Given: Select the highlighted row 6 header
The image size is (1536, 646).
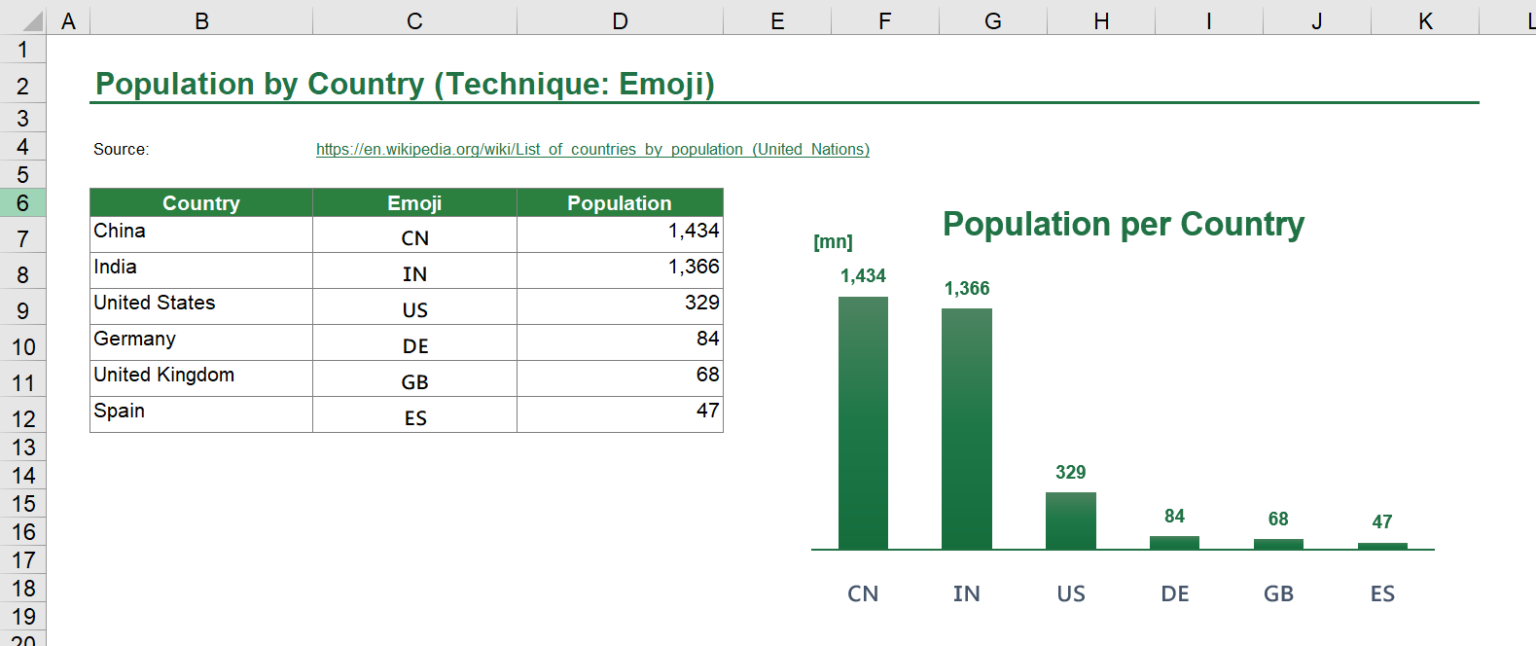Looking at the screenshot, I should pos(23,203).
